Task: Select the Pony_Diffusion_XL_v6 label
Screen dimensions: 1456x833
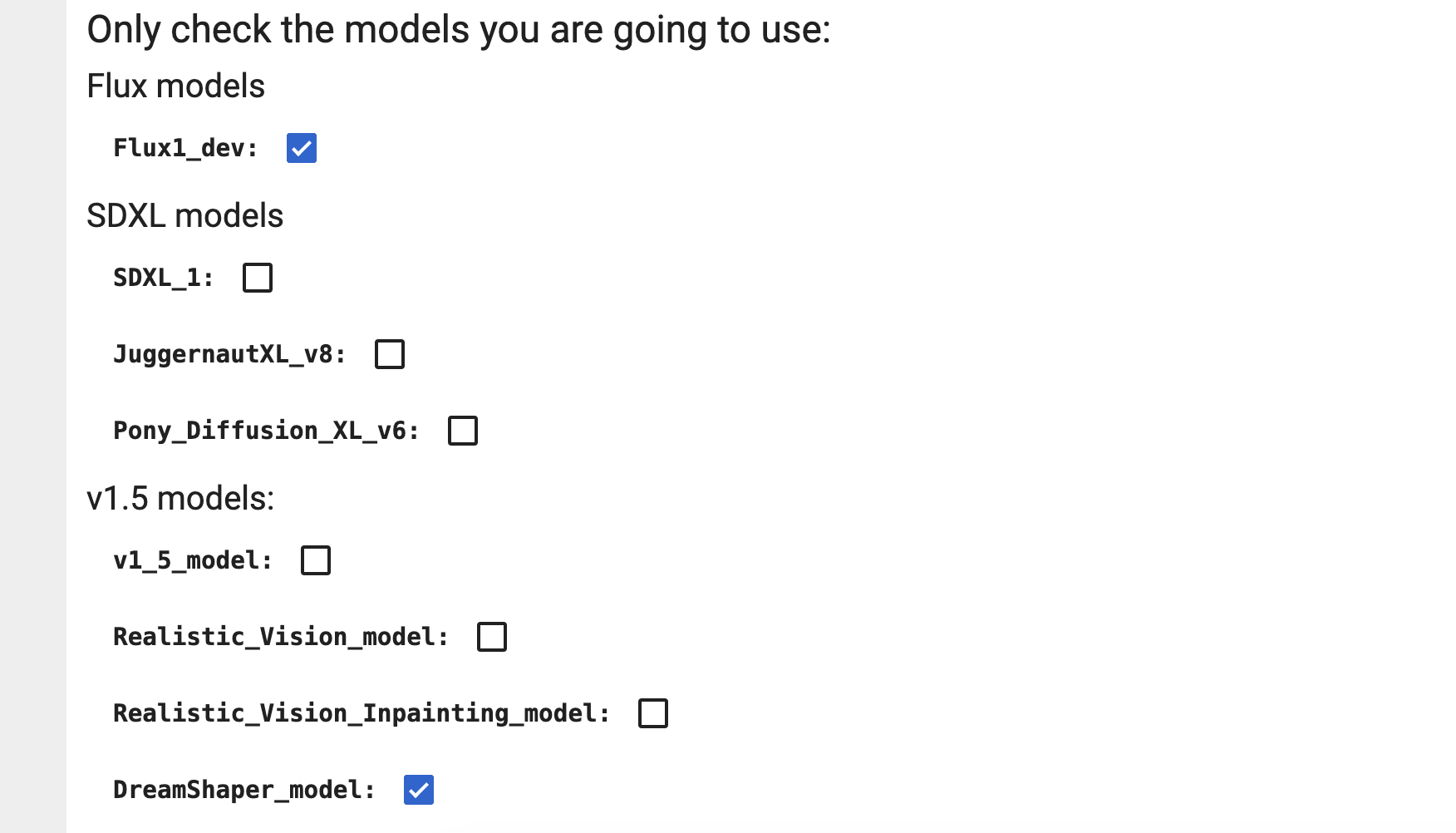Action: click(266, 430)
